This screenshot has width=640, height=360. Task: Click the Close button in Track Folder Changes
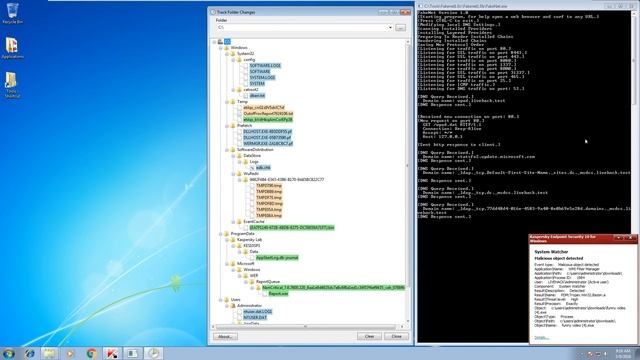click(x=396, y=336)
